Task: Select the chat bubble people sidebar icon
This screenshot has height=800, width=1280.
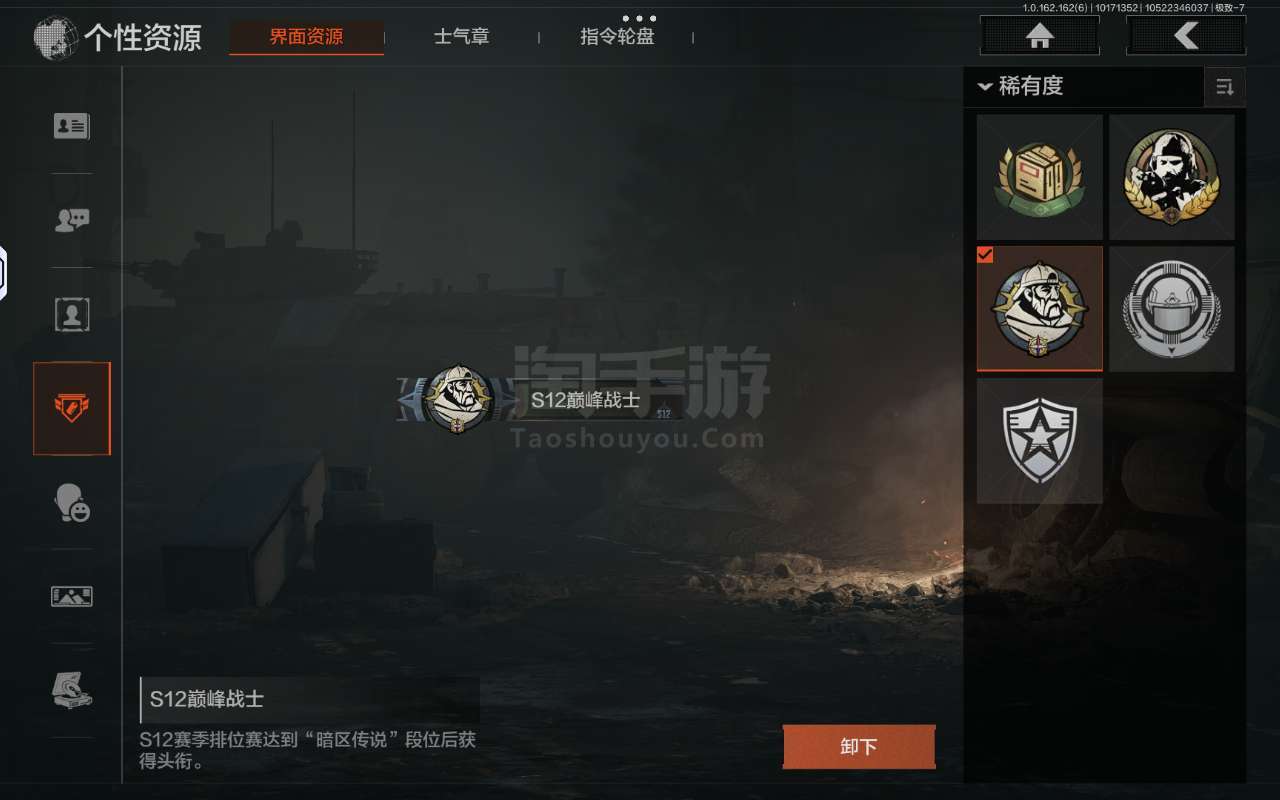Action: click(x=72, y=220)
